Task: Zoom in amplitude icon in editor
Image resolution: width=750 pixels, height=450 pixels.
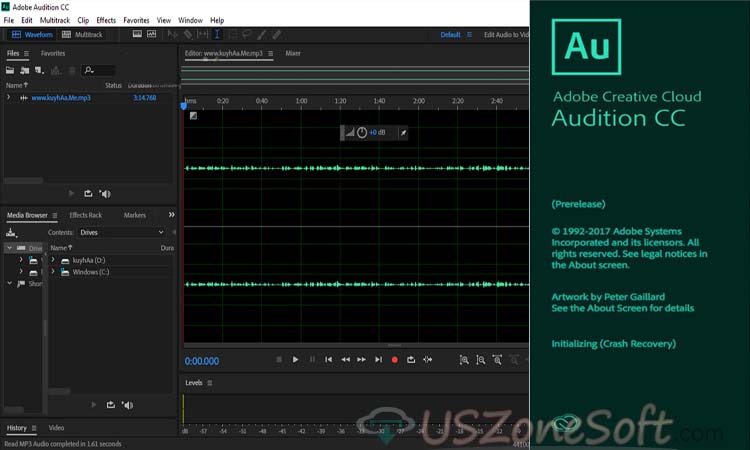Action: pyautogui.click(x=464, y=360)
